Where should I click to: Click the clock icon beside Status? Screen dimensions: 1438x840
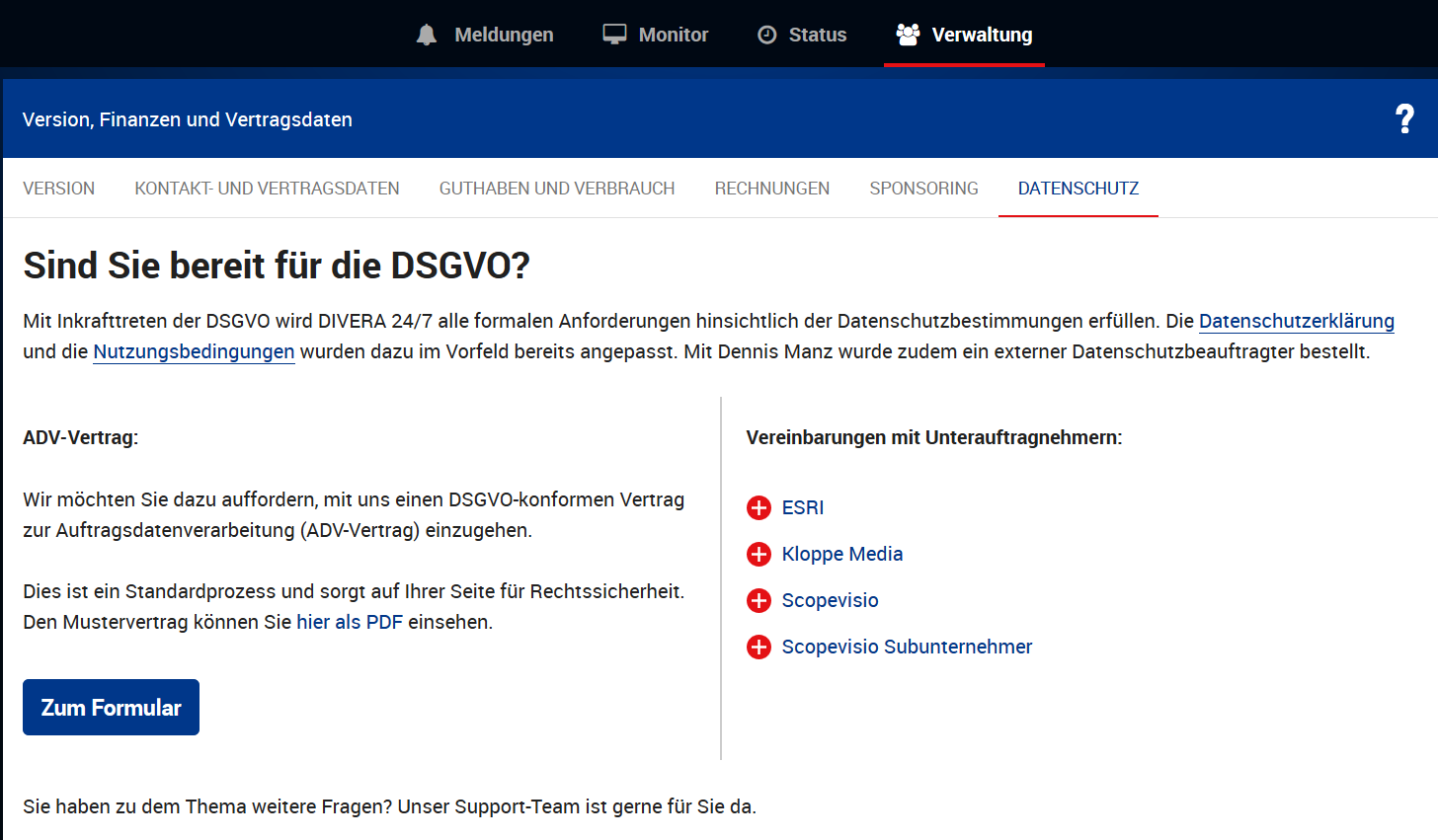766,35
